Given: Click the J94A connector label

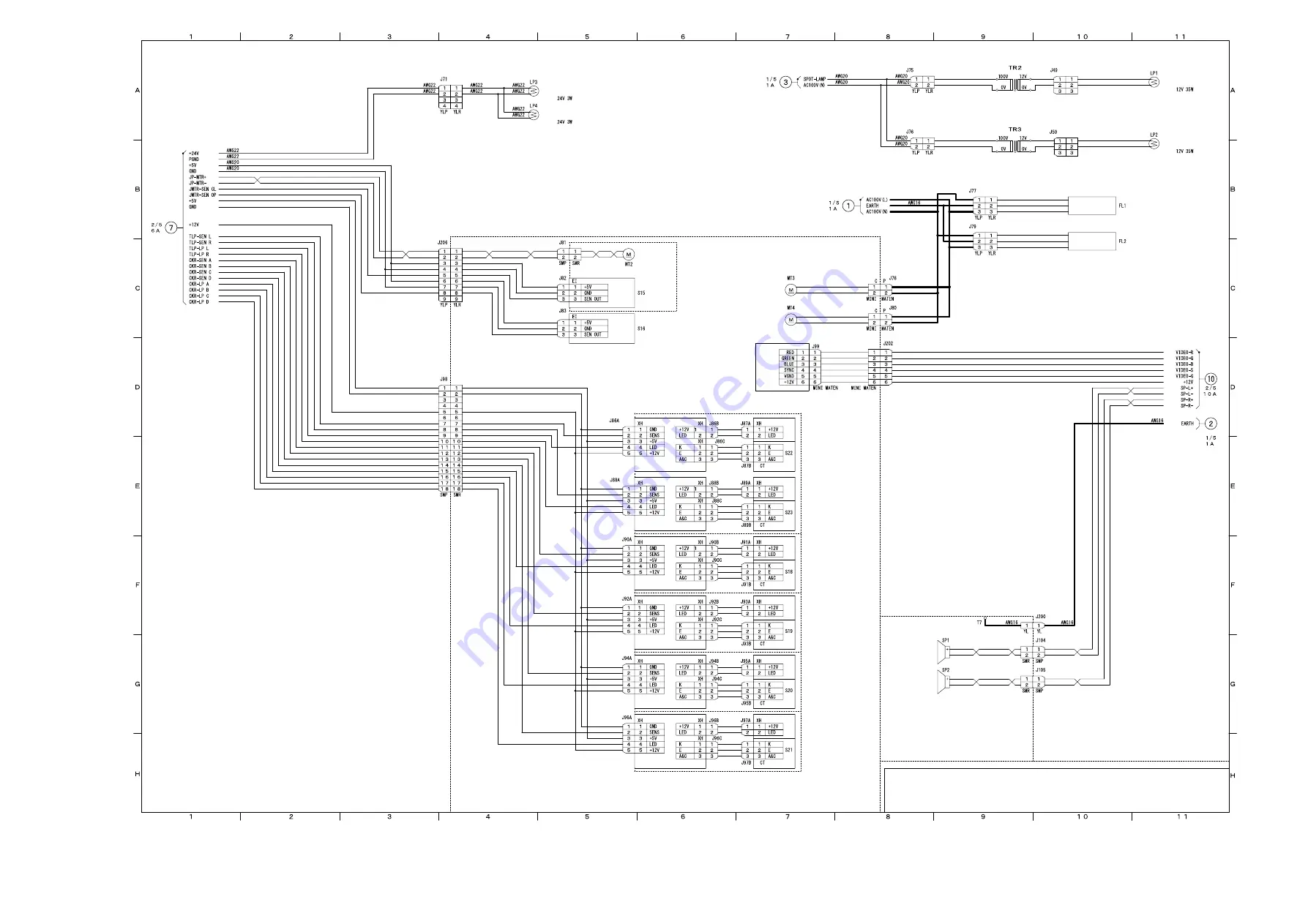Looking at the screenshot, I should point(627,658).
